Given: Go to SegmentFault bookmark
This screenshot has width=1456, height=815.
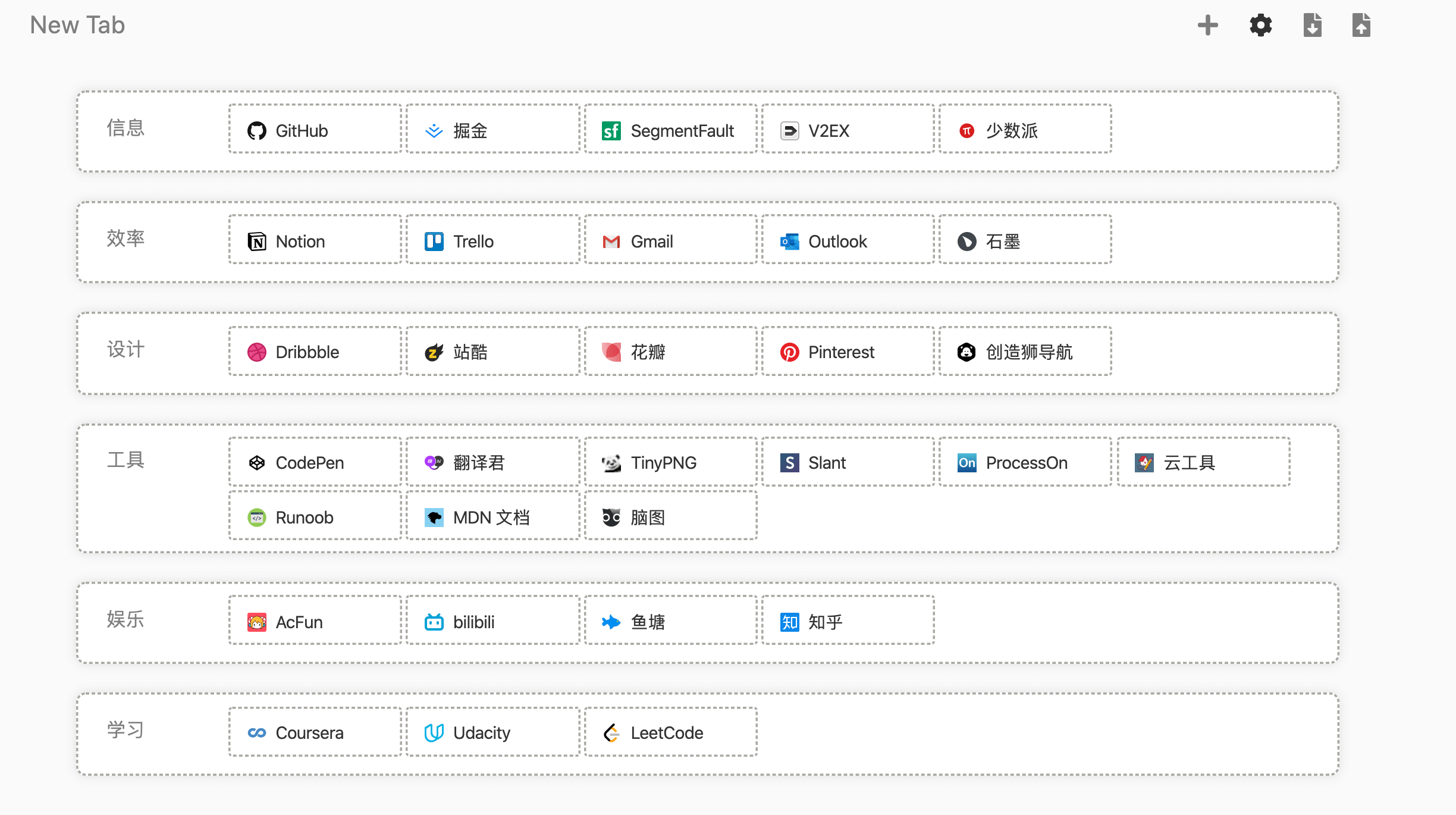Looking at the screenshot, I should pyautogui.click(x=670, y=131).
